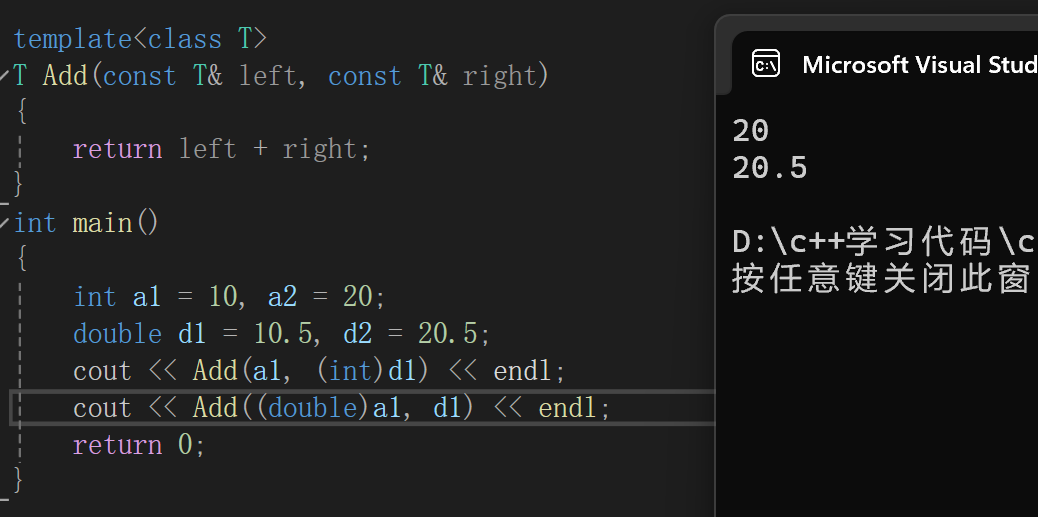The image size is (1038, 517).
Task: Select the Microsoft Visual Studio console tab
Action: tap(884, 64)
